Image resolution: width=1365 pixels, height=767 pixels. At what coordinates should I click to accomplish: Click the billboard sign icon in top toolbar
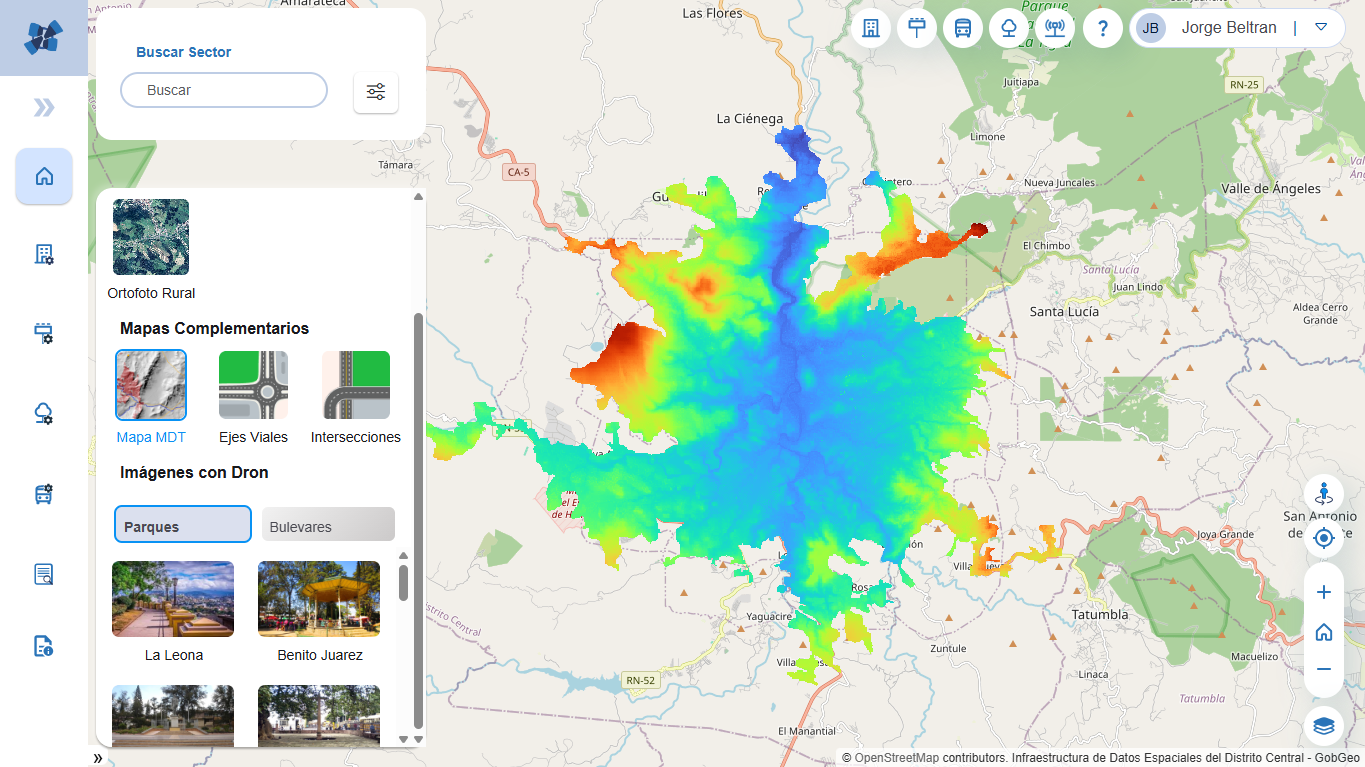[x=917, y=28]
